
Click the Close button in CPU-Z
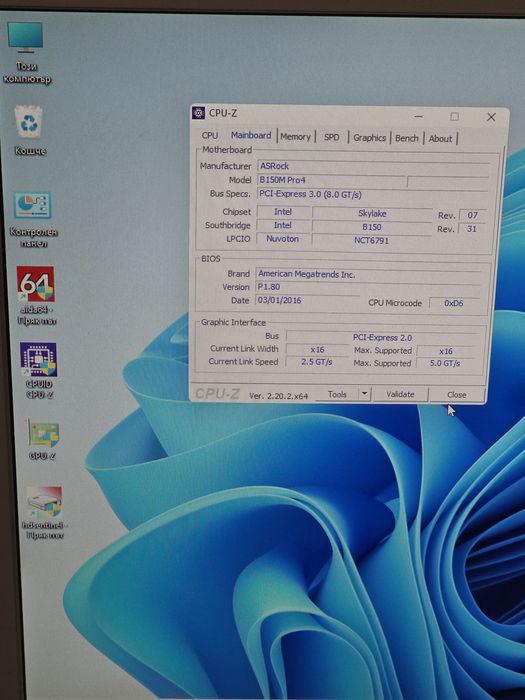click(457, 395)
